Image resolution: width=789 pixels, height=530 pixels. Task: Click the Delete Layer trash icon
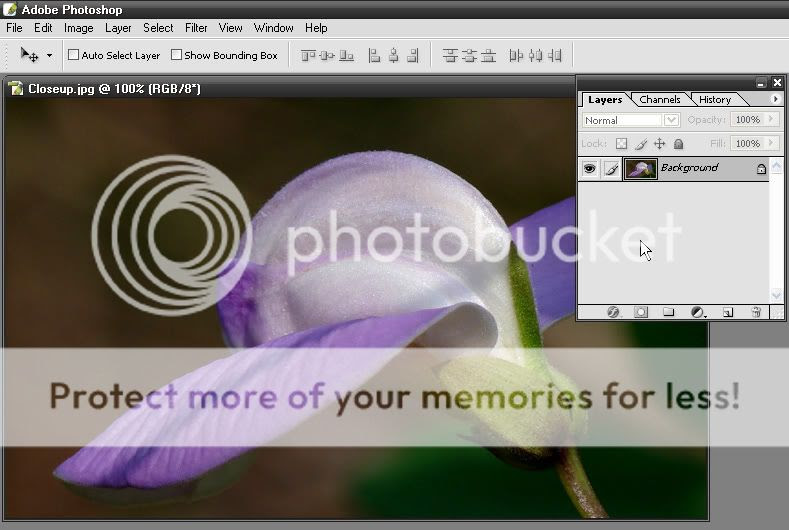click(x=756, y=312)
